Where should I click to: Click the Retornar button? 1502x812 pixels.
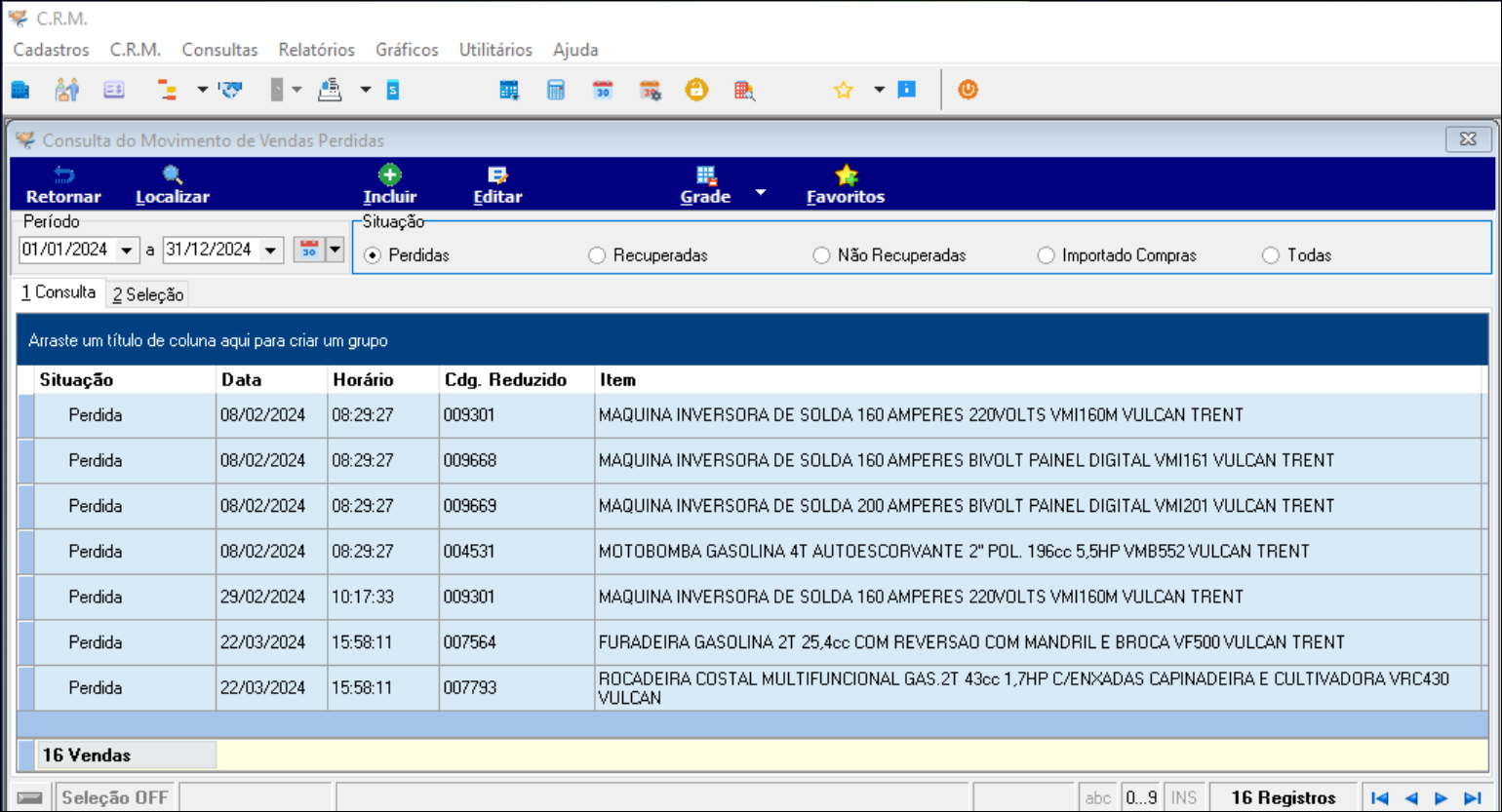pyautogui.click(x=63, y=183)
